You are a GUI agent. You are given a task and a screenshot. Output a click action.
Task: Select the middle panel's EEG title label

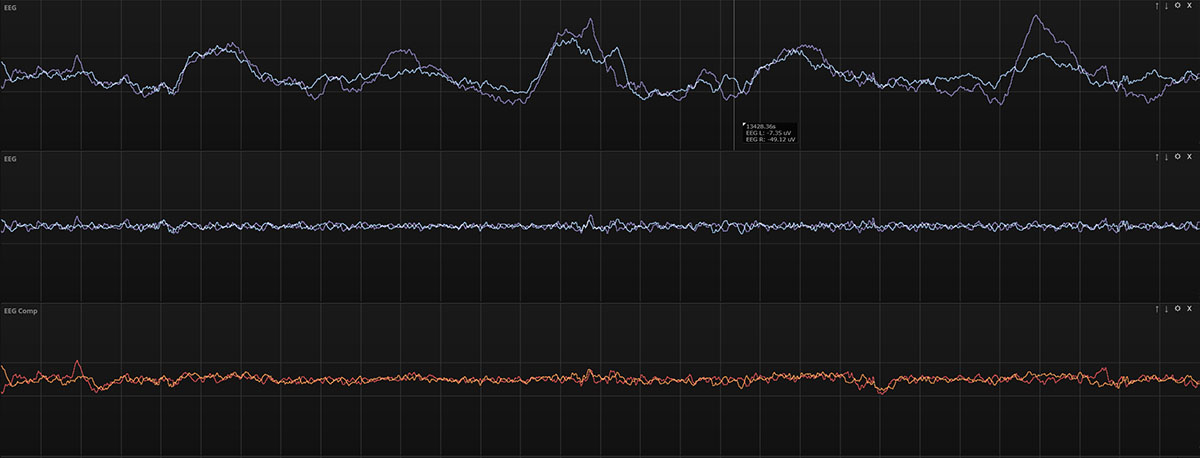(x=10, y=159)
